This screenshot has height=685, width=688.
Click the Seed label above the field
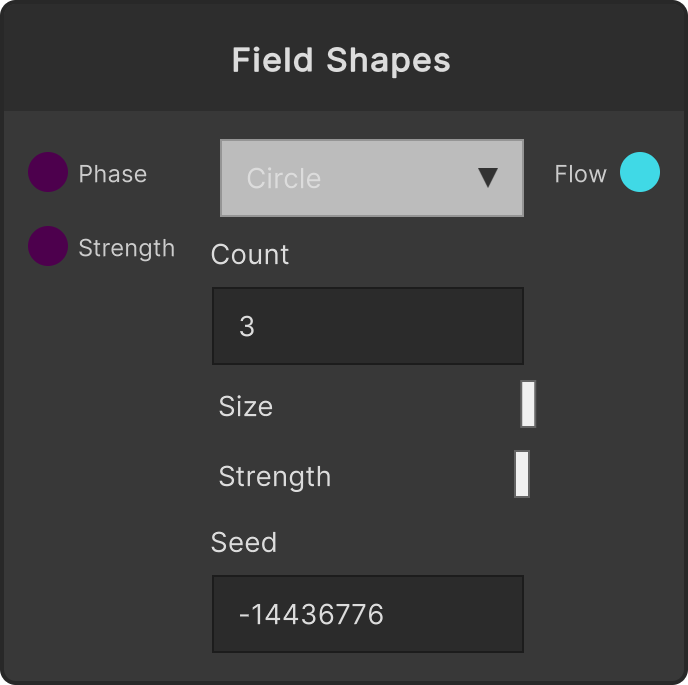tap(244, 542)
